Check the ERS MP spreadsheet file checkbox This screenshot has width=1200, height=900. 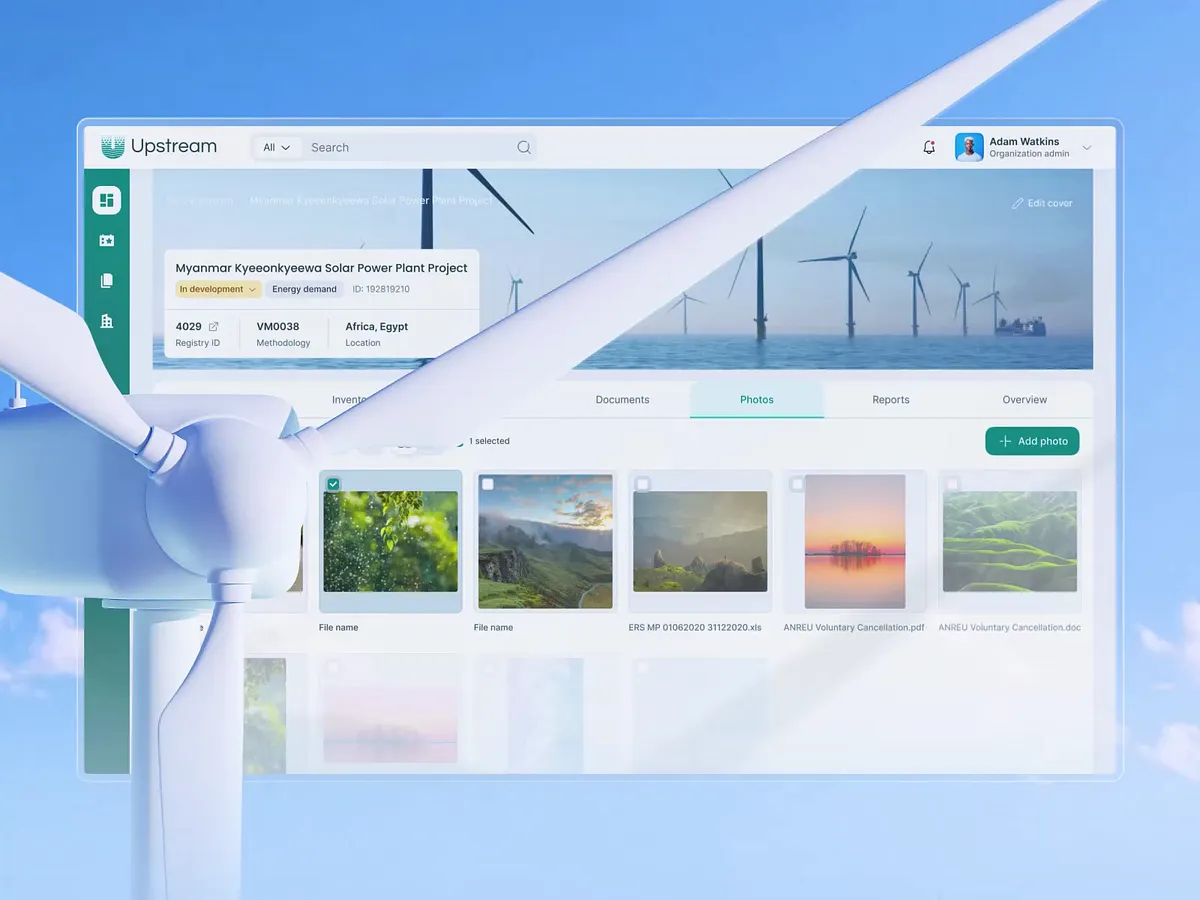pos(643,483)
